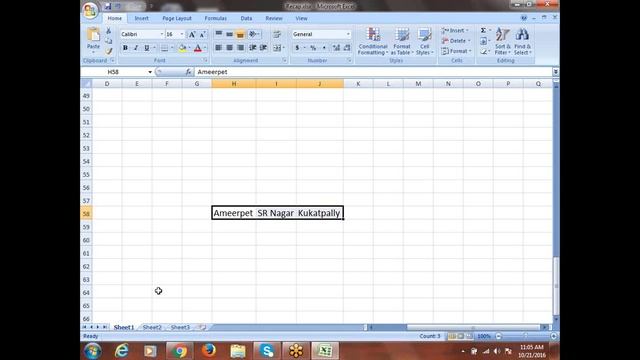Open Sort & Filter menu
640x360 pixels.
(x=502, y=41)
